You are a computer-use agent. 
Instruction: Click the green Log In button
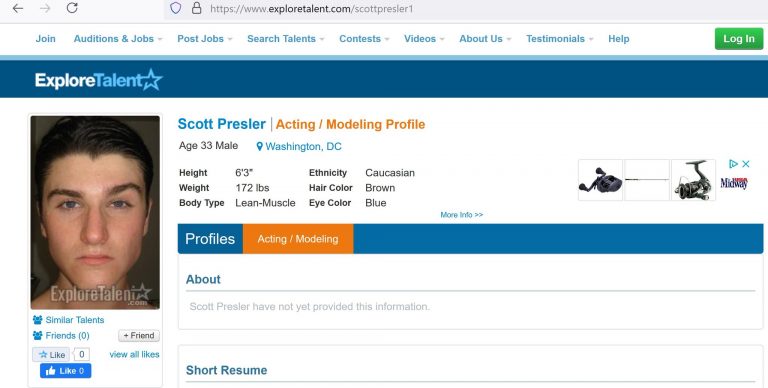[739, 39]
